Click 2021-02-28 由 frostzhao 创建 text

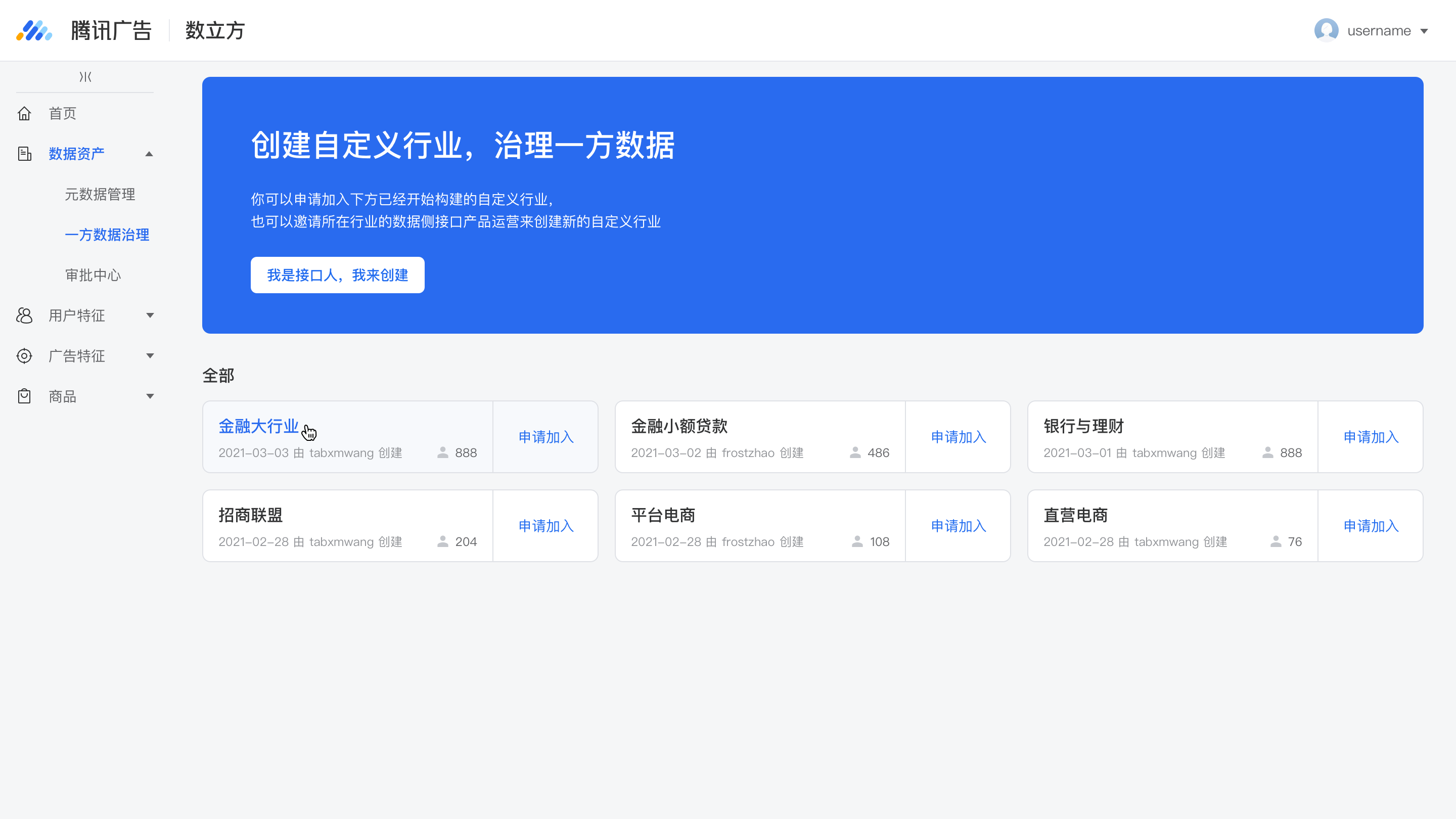coord(717,541)
